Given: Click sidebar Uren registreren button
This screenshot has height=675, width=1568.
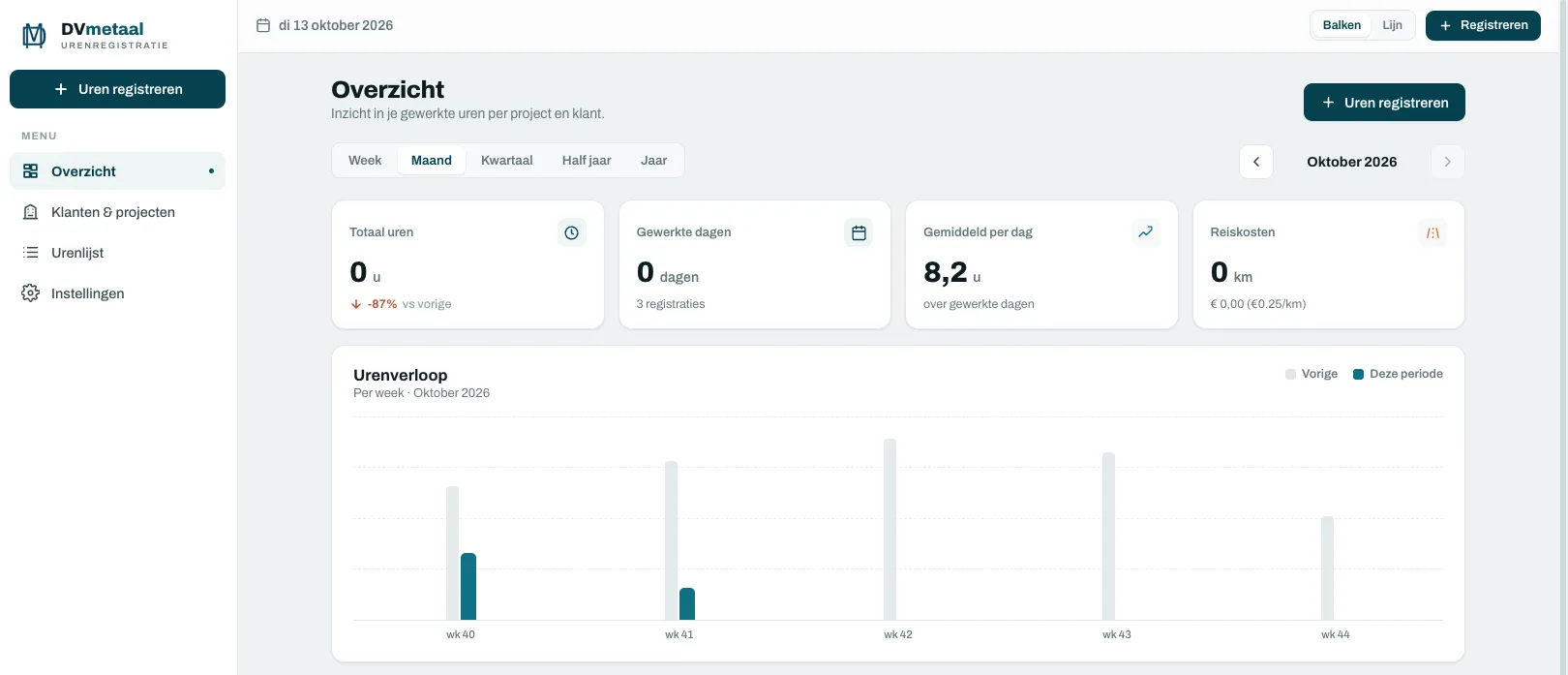Looking at the screenshot, I should click(117, 89).
